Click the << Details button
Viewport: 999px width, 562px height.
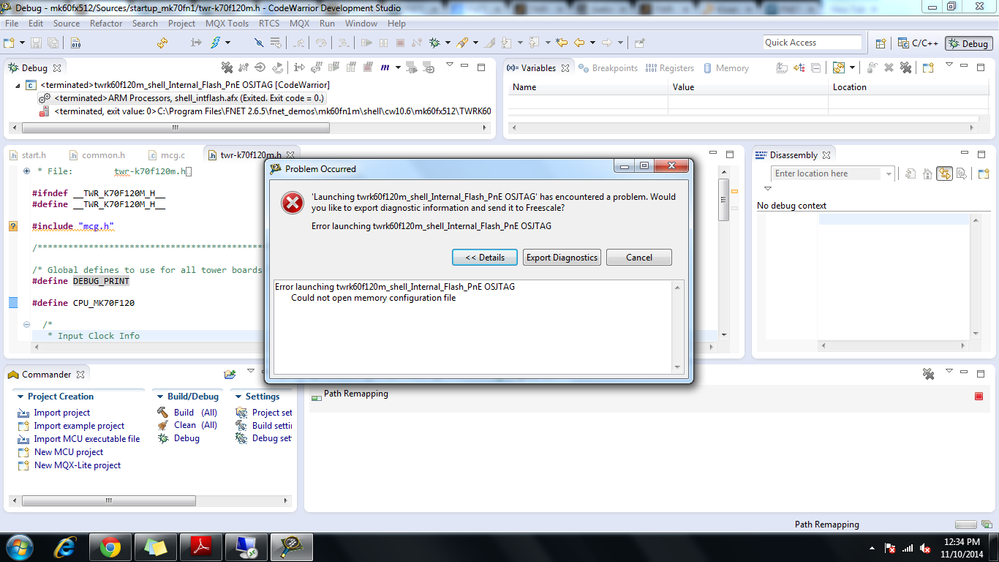click(x=485, y=257)
